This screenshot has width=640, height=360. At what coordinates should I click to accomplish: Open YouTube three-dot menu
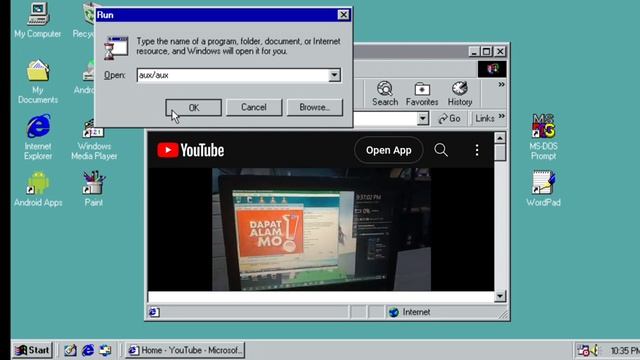click(477, 150)
